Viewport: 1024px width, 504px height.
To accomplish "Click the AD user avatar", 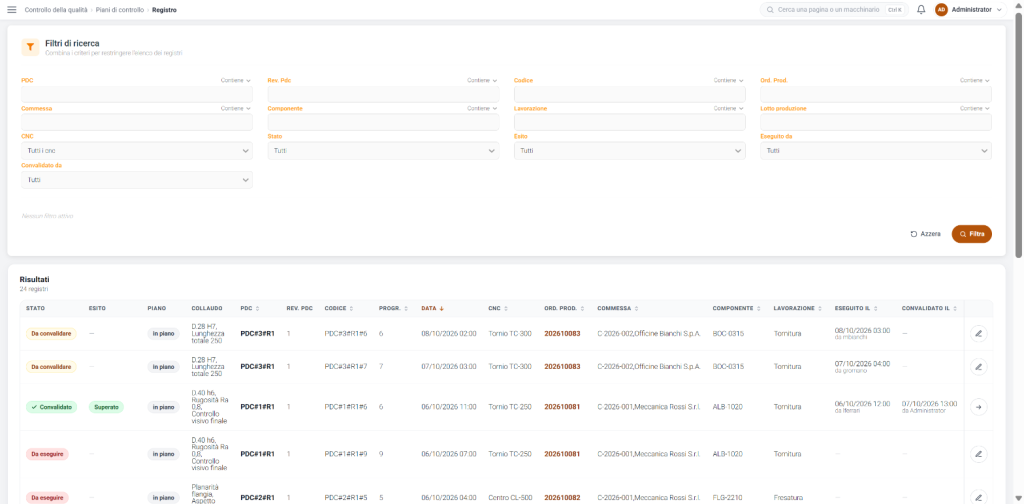I will (941, 10).
